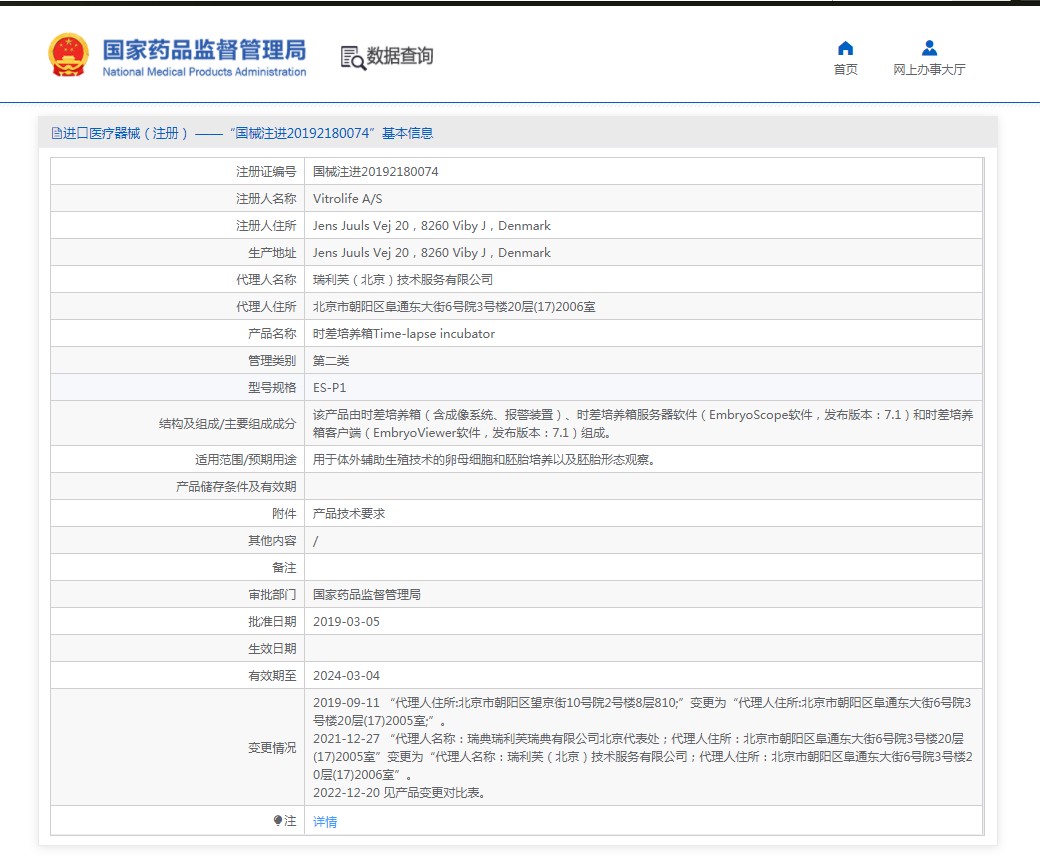1040x856 pixels.
Task: Select the 2019-03-05 approval date
Action: [x=346, y=622]
